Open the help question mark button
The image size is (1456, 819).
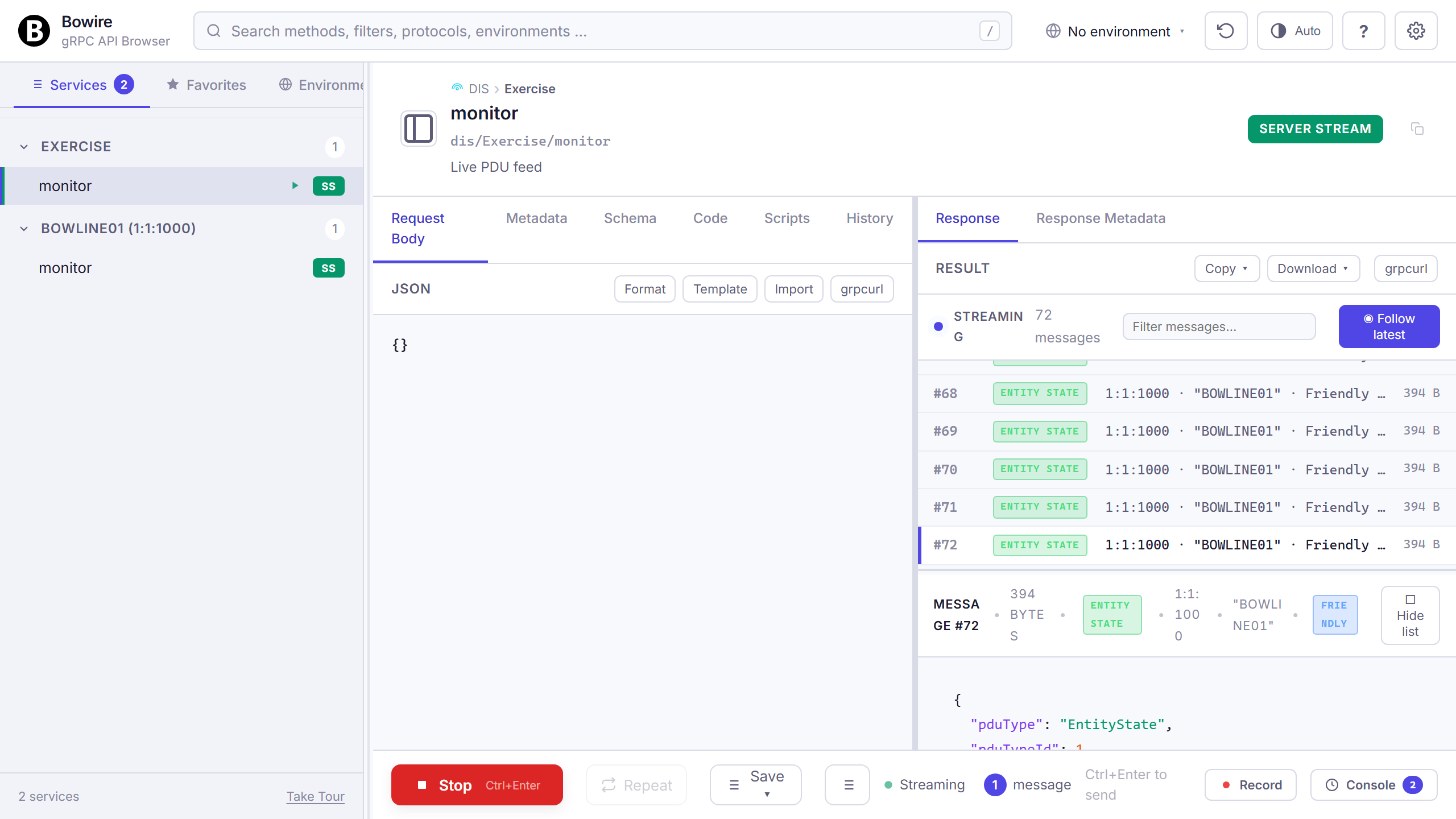[1363, 31]
